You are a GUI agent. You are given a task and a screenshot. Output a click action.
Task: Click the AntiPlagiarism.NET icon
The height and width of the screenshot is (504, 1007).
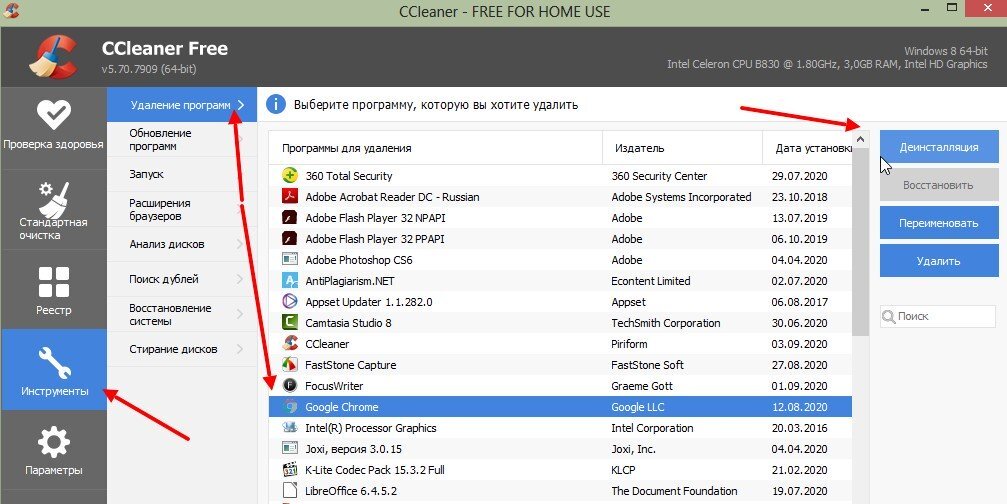(290, 281)
